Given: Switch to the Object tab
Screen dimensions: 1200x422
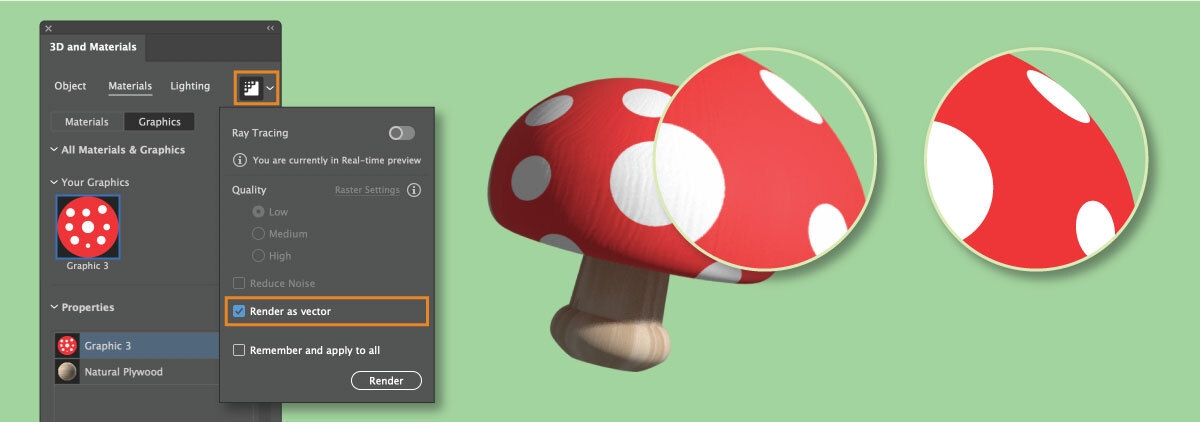Looking at the screenshot, I should coord(70,87).
